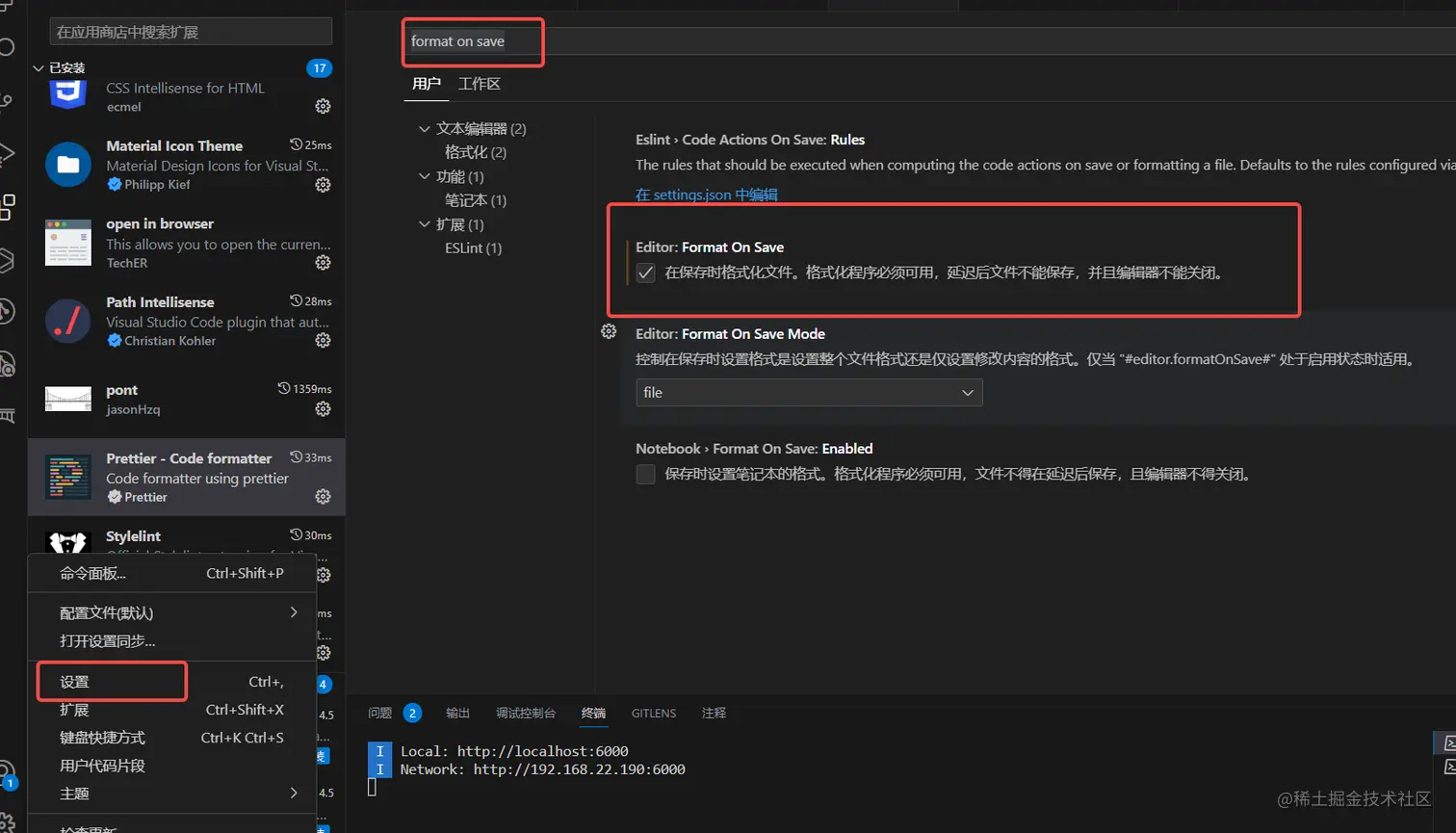Enable Notebook Format On Save: Enabled checkbox
The image size is (1456, 833).
[x=647, y=474]
